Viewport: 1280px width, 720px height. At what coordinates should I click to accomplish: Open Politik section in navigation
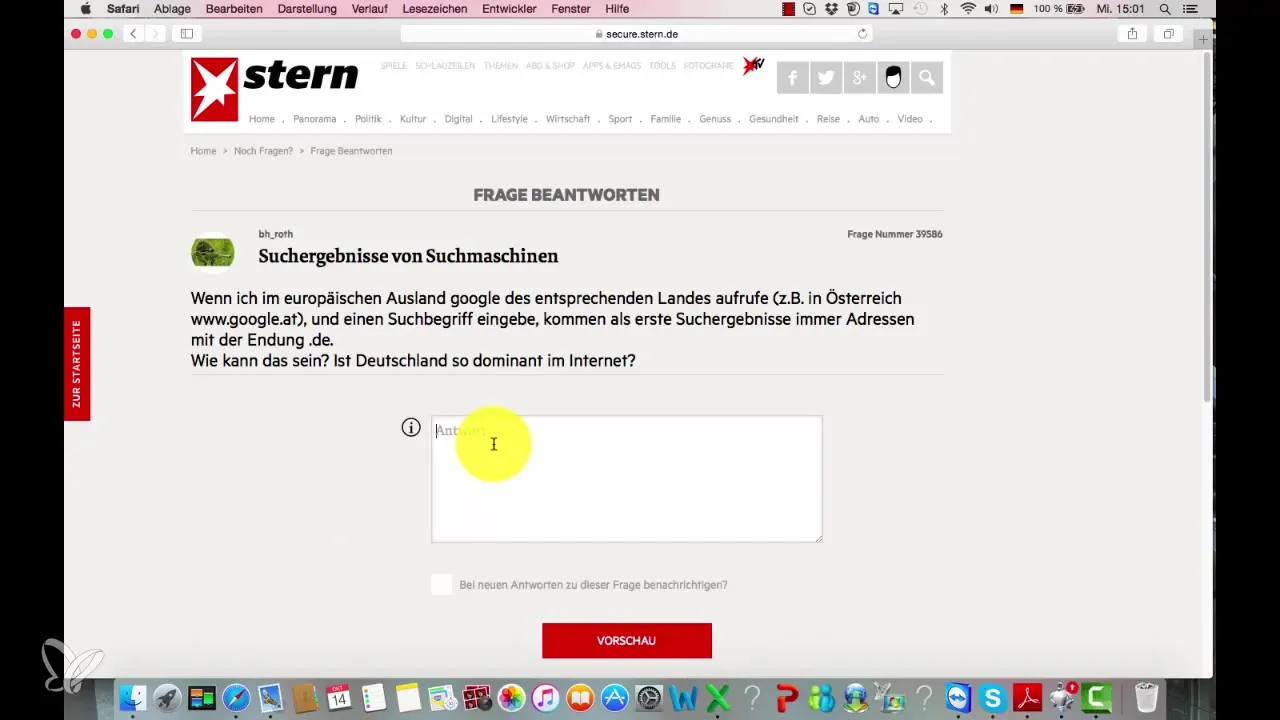click(368, 119)
